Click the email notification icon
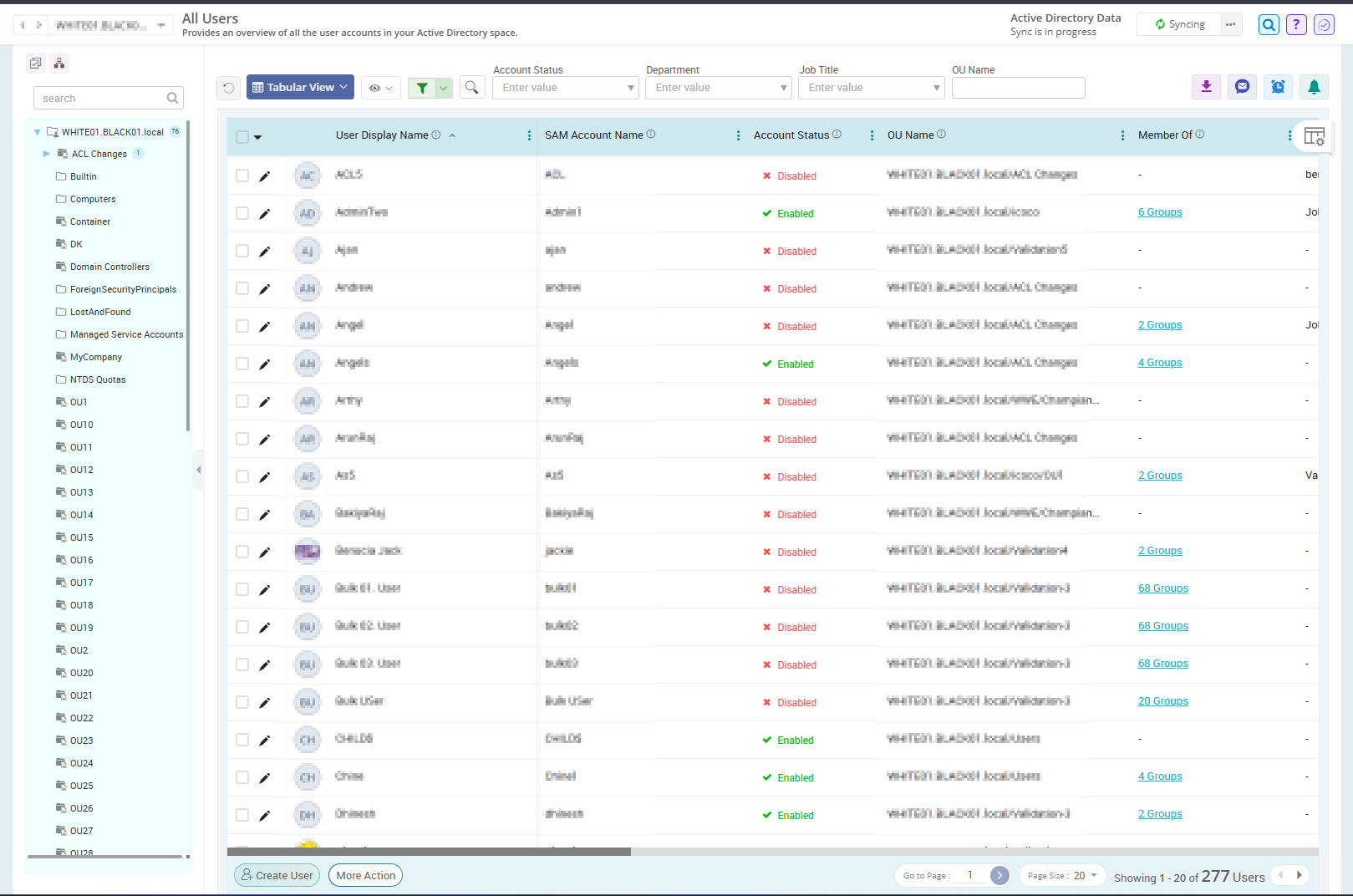 pyautogui.click(x=1242, y=86)
